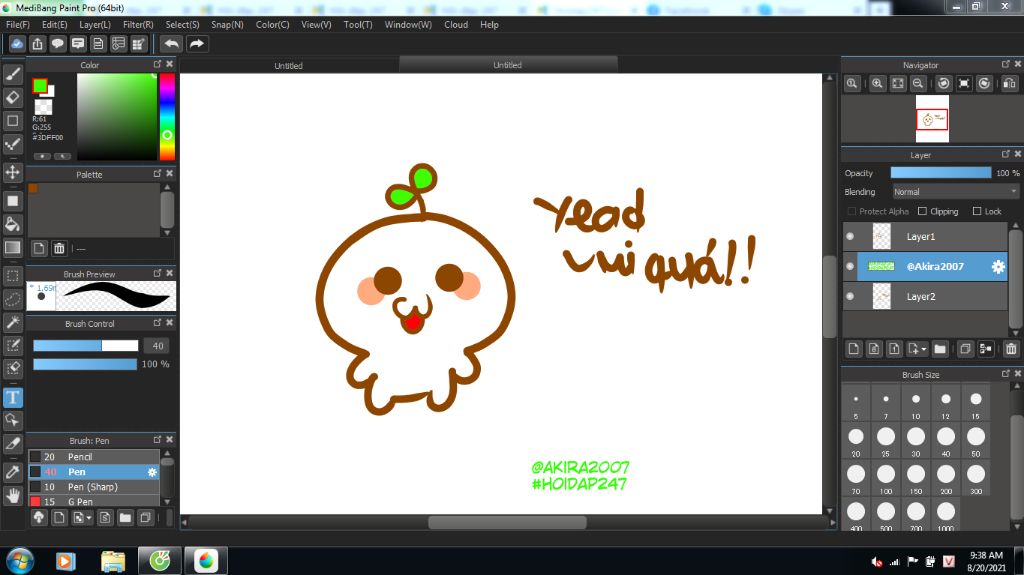Click the cloud save toolbar icon
The image size is (1024, 575).
(x=17, y=44)
